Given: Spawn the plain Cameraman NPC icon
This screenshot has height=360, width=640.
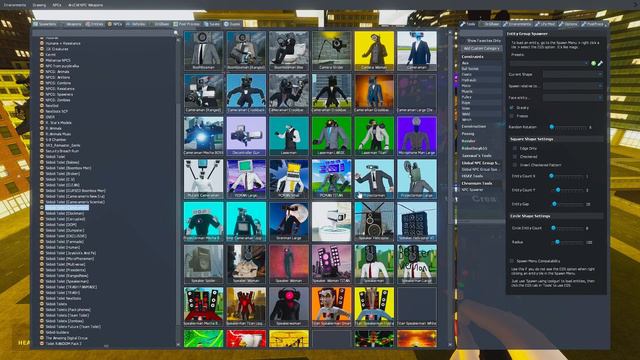Looking at the screenshot, I should click(x=417, y=51).
